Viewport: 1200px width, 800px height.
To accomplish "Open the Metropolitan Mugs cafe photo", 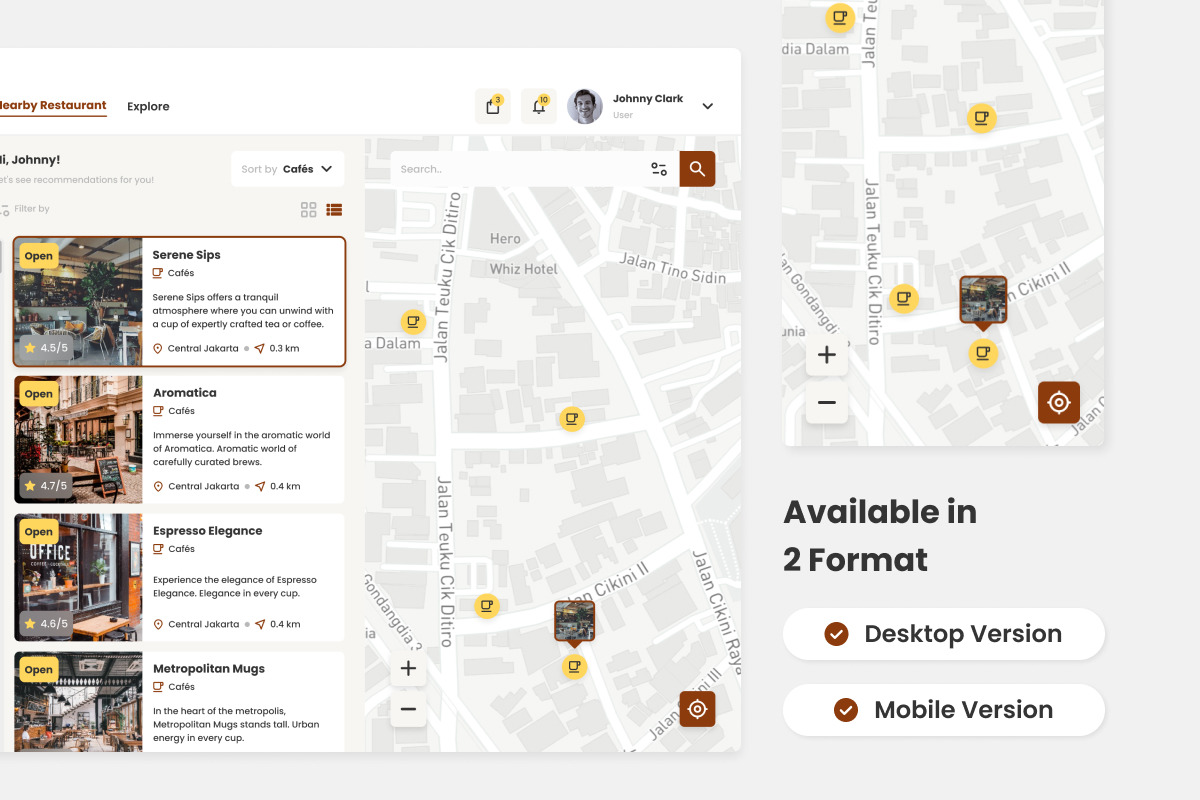I will pyautogui.click(x=78, y=702).
